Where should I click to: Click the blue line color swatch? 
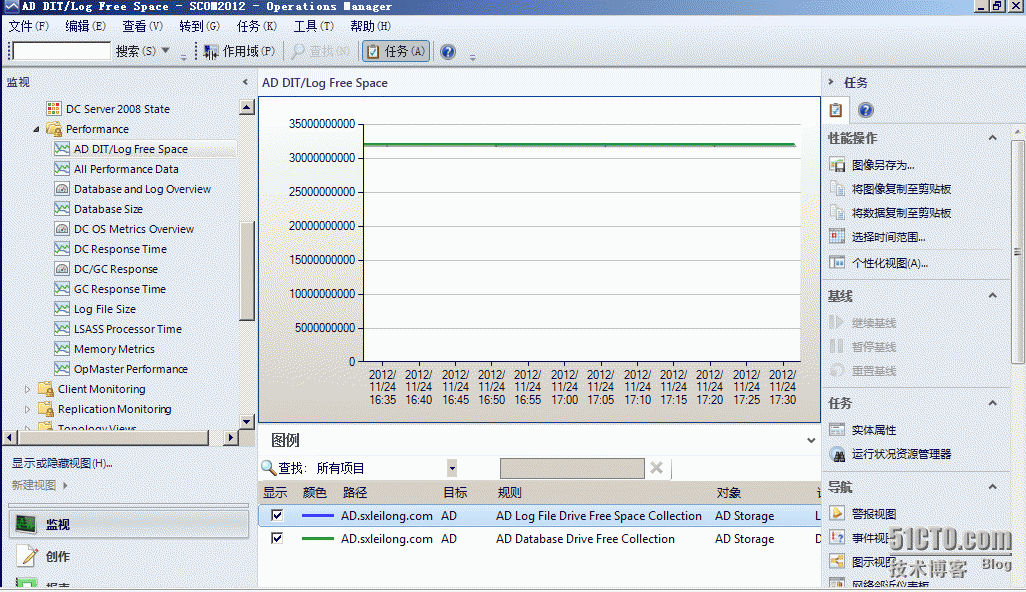(x=318, y=515)
